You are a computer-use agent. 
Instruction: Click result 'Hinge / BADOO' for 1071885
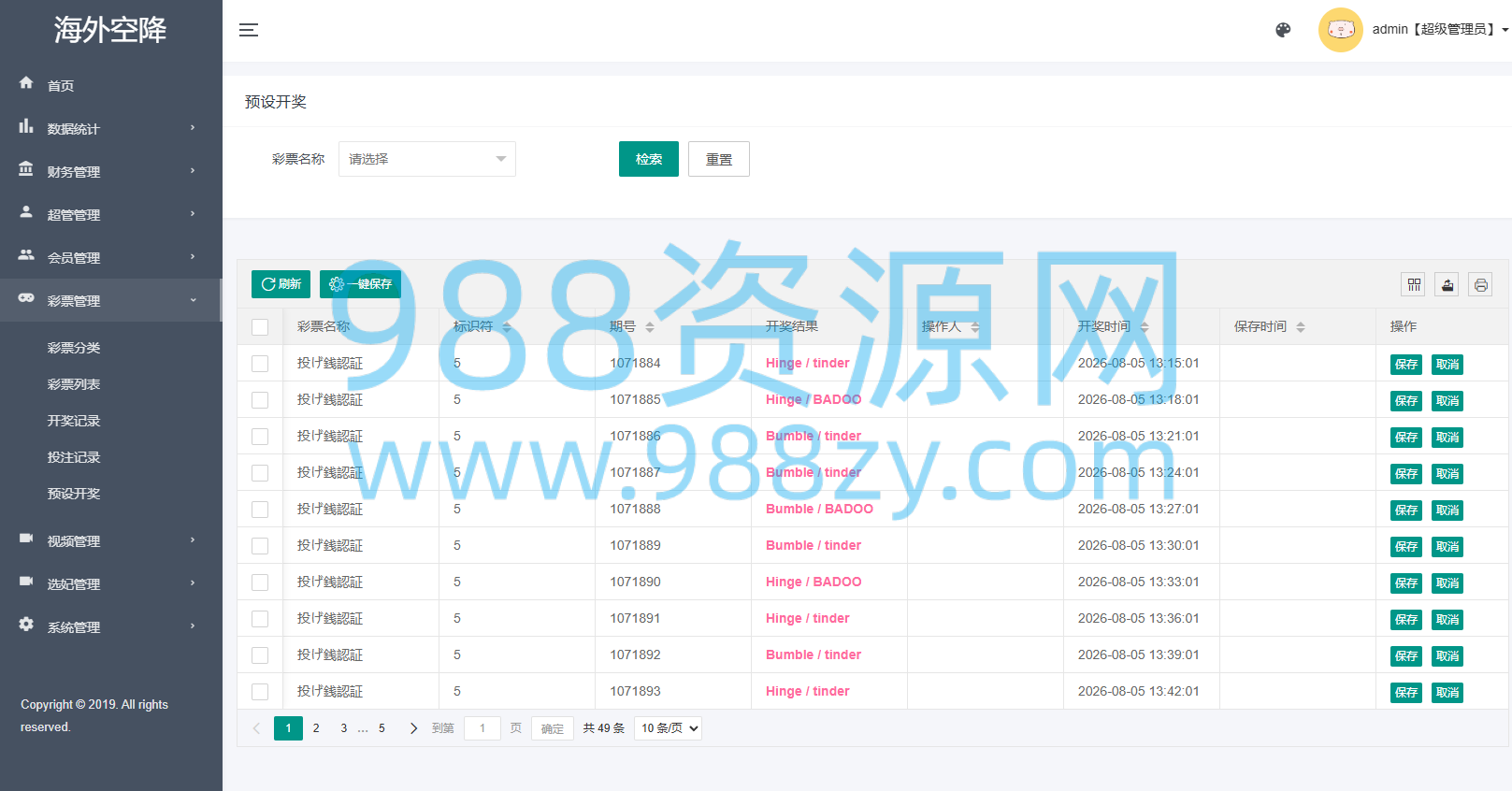[x=814, y=399]
